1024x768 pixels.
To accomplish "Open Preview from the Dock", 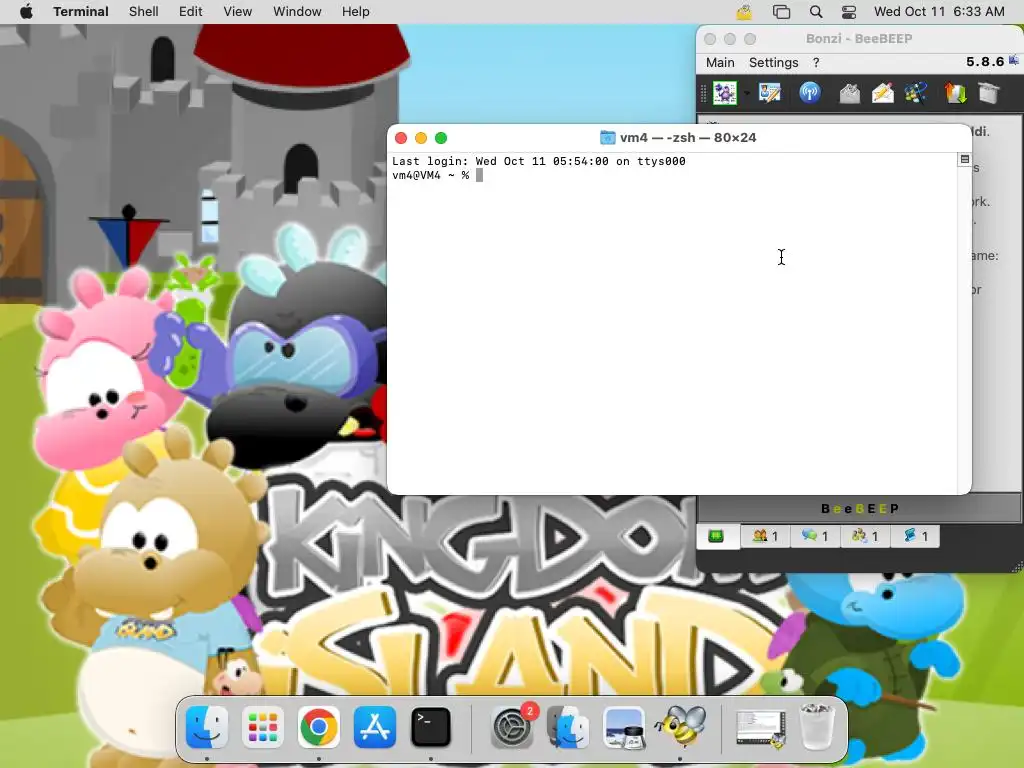I will 624,727.
